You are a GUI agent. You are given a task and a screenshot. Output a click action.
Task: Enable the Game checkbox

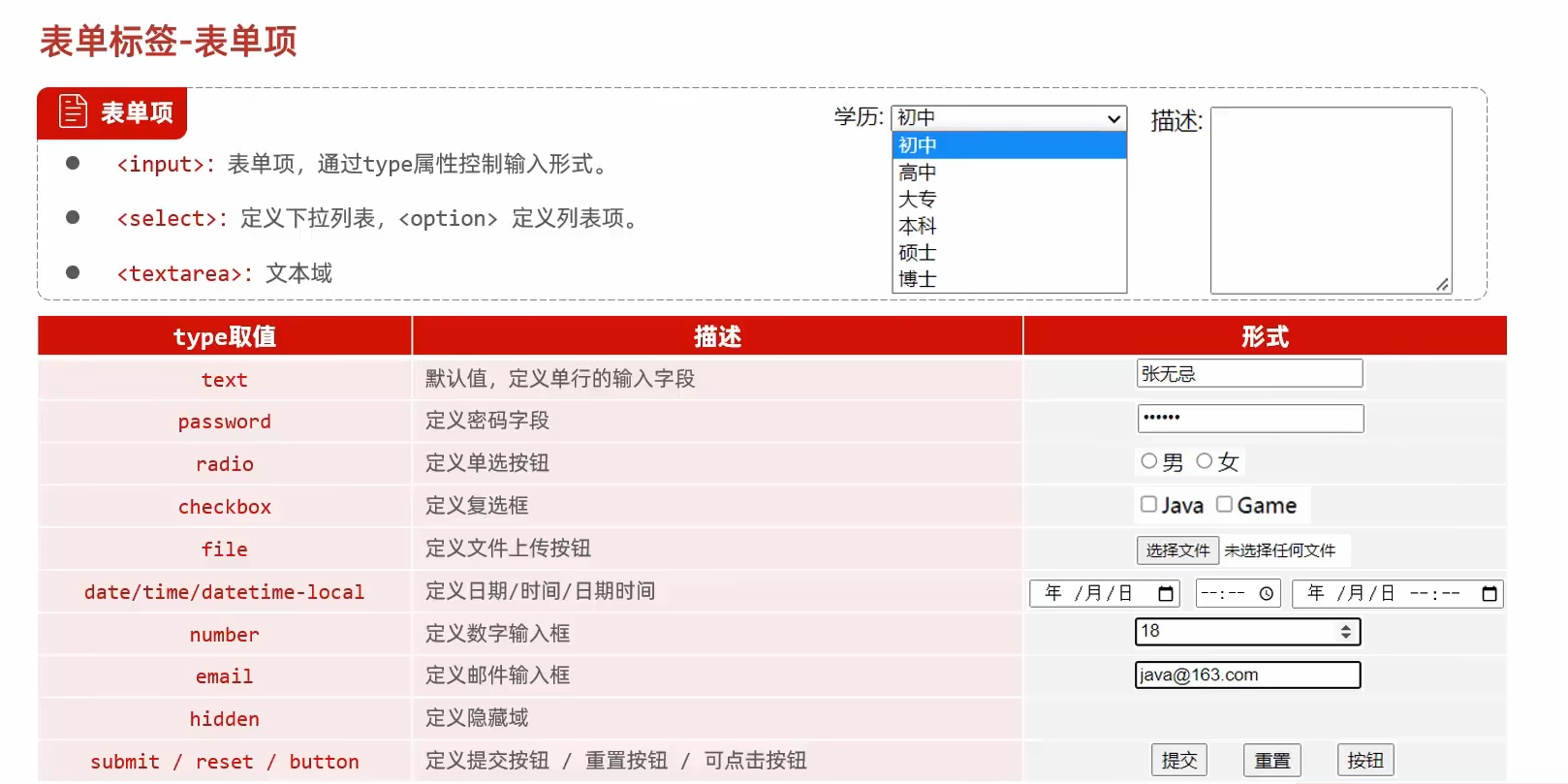(x=1225, y=504)
